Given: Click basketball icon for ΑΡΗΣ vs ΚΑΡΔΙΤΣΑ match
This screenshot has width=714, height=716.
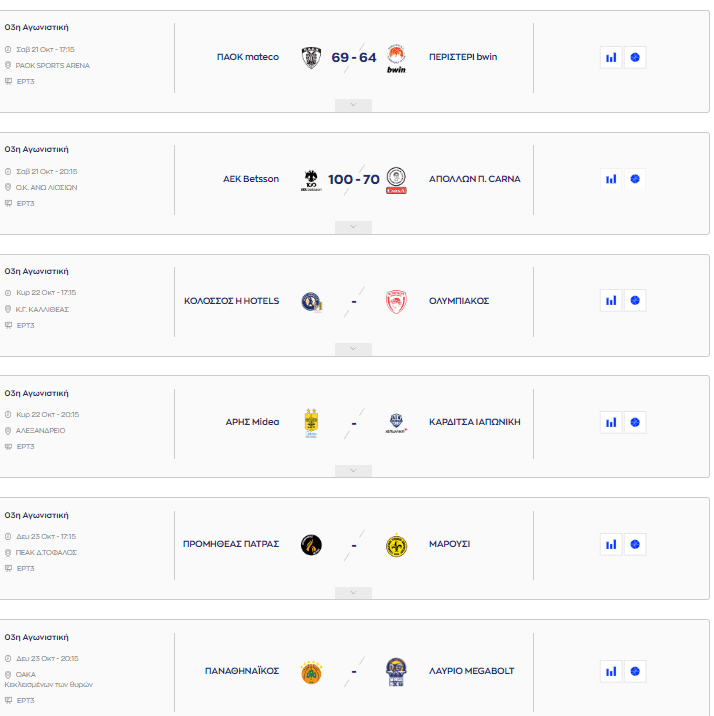Looking at the screenshot, I should (x=635, y=422).
